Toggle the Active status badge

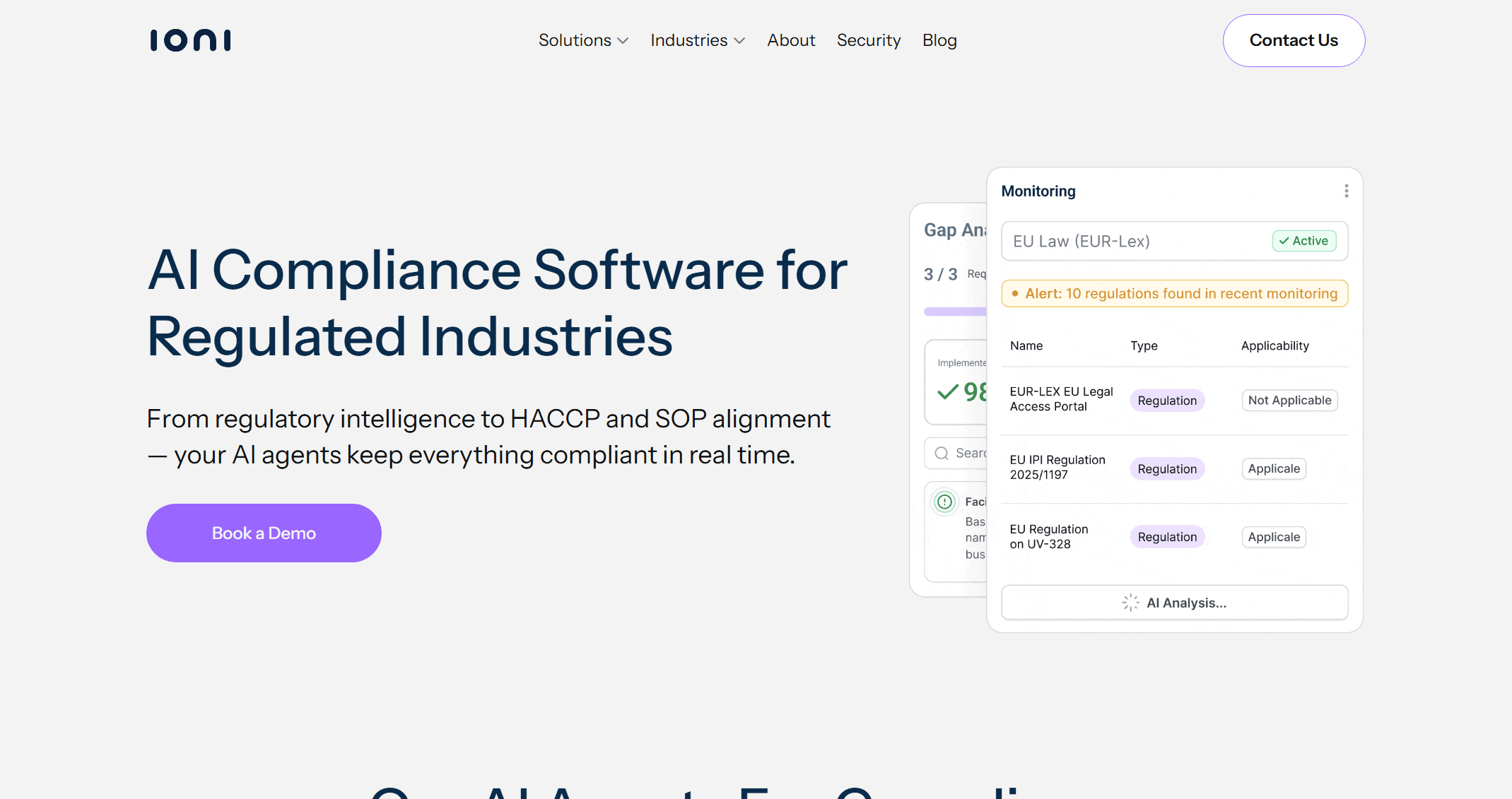(x=1304, y=241)
